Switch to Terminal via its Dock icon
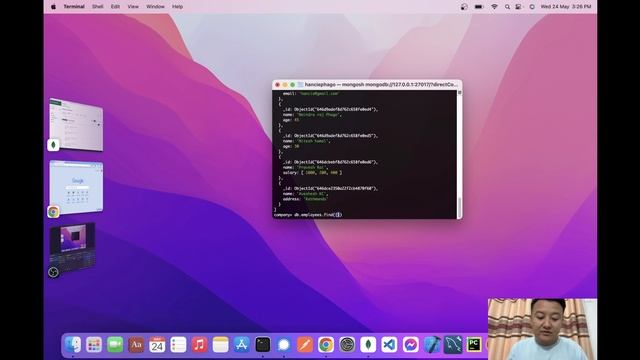The width and height of the screenshot is (640, 360). point(262,345)
